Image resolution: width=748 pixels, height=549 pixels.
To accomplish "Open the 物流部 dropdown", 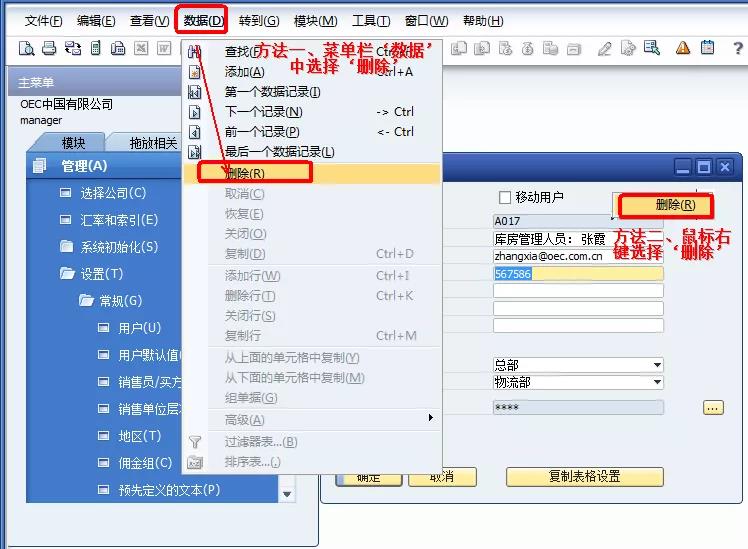I will pos(657,382).
